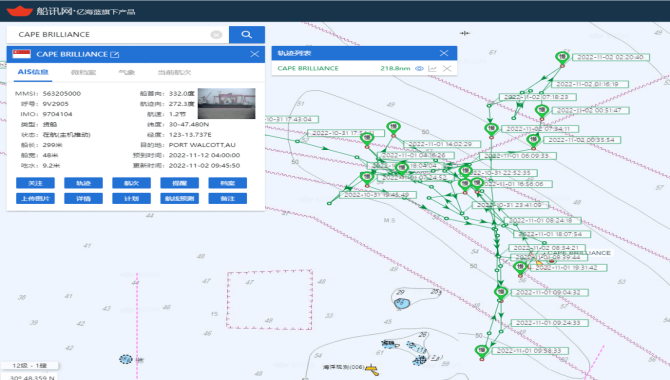Screen dimensions: 670x380
Task: Click the 航线预测 route prediction button
Action: [x=179, y=198]
